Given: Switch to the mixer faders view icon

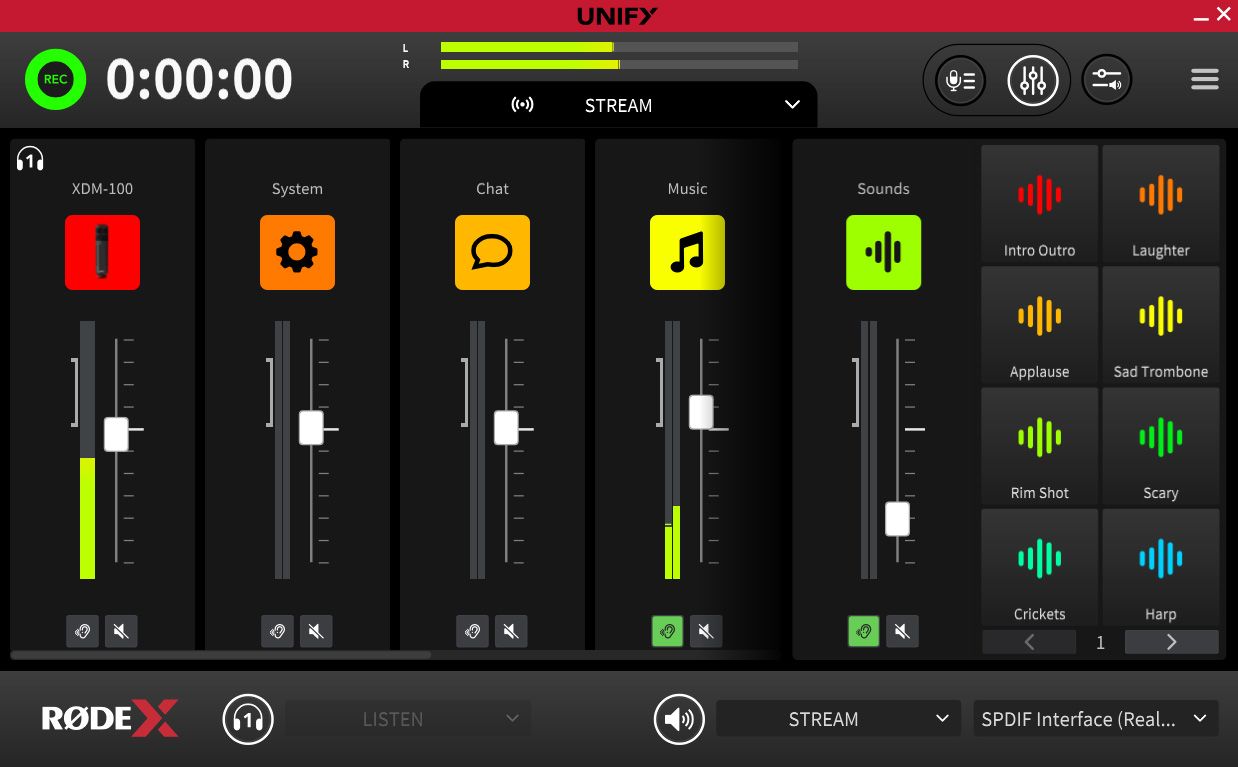Looking at the screenshot, I should [1033, 80].
